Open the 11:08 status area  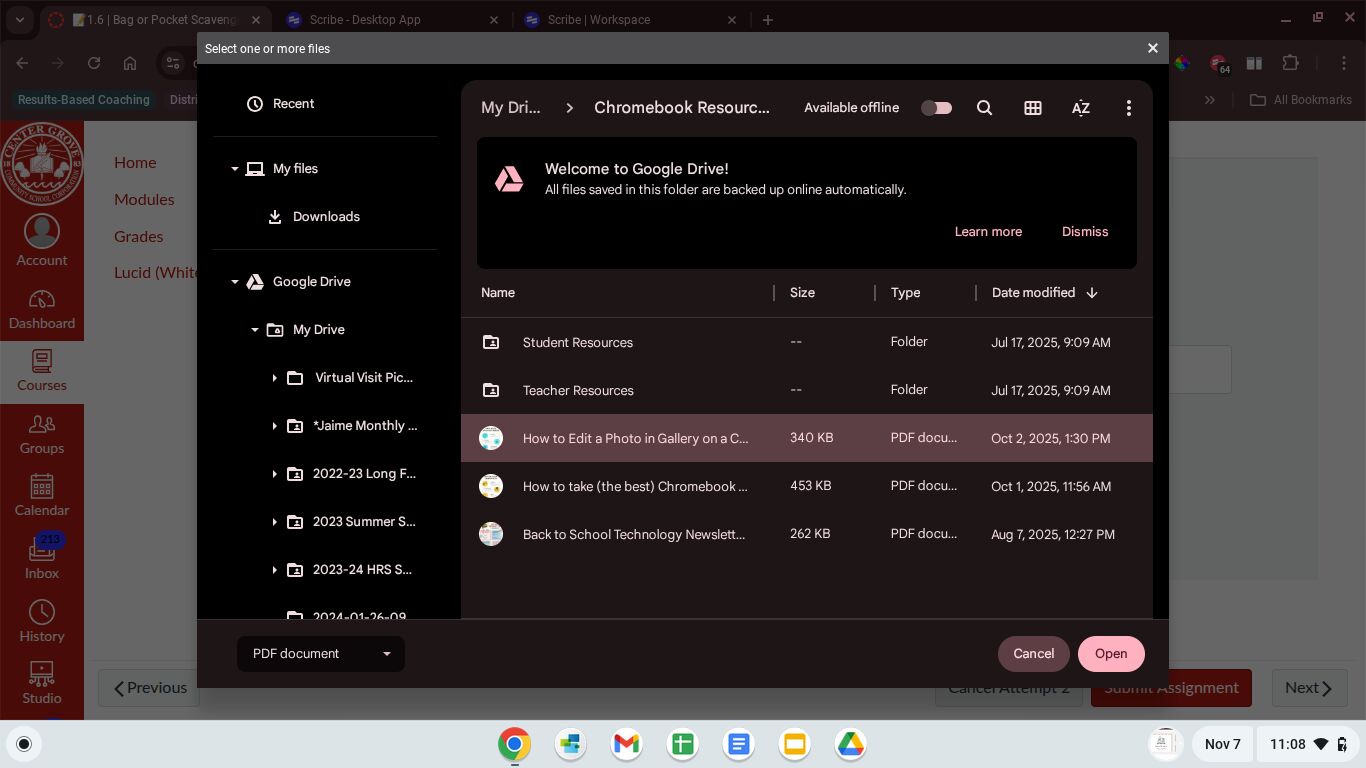point(1307,744)
